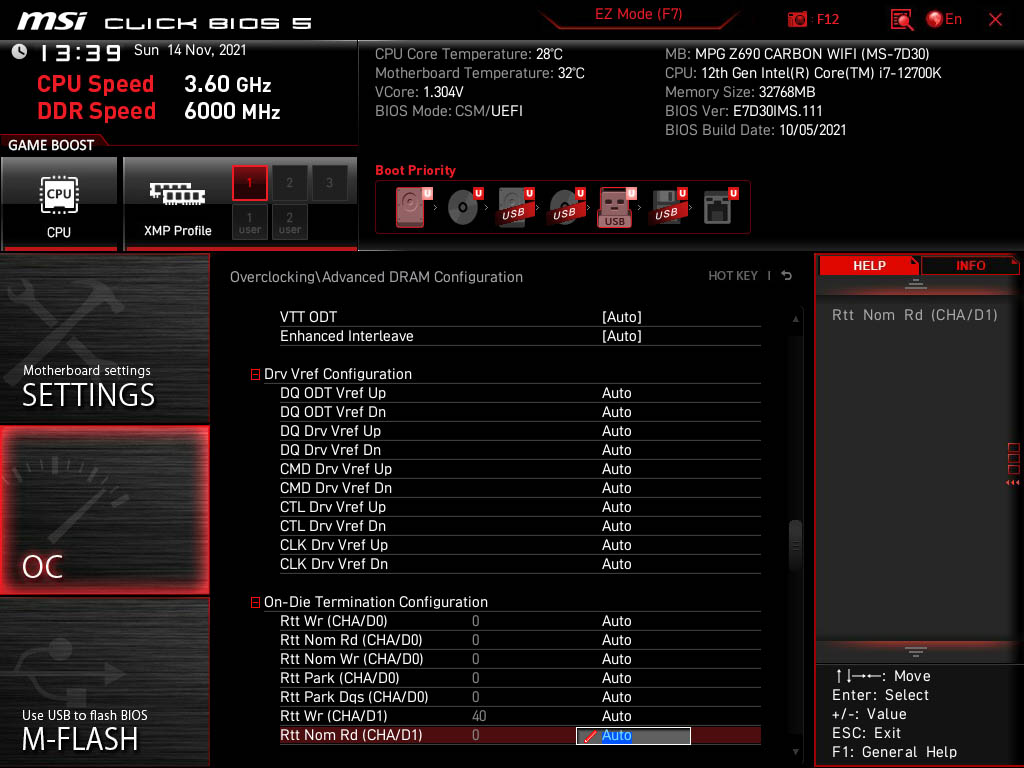1024x768 pixels.
Task: Switch to the INFO tab
Action: [x=969, y=265]
